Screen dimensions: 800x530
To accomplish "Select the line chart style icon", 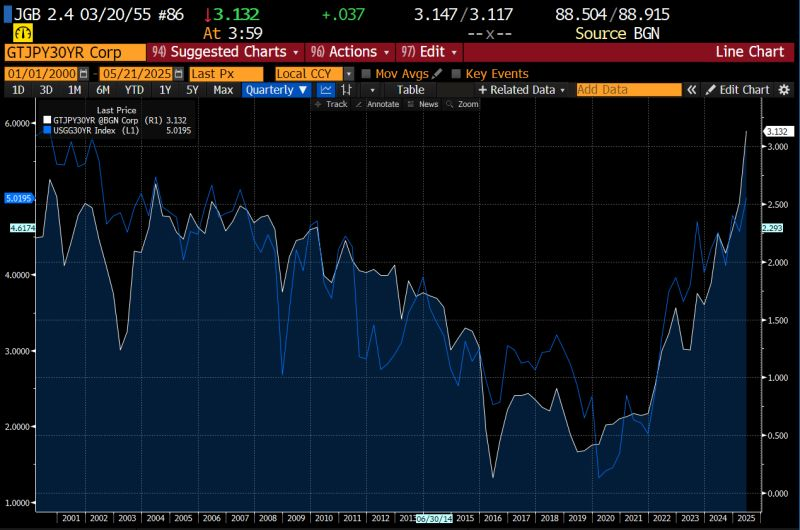I will tap(326, 90).
